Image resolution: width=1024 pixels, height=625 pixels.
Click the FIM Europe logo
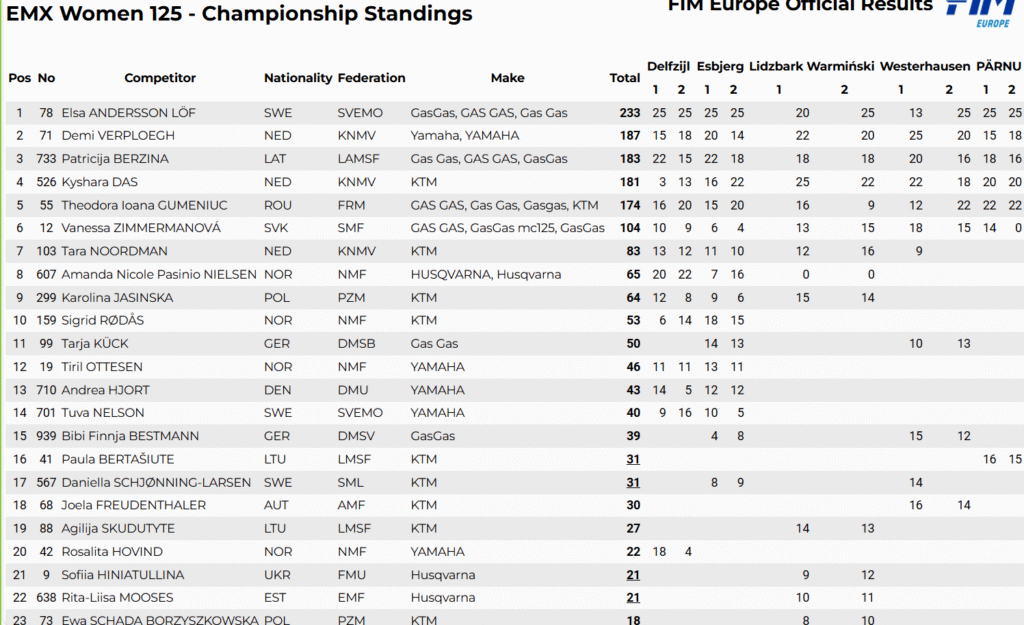980,12
